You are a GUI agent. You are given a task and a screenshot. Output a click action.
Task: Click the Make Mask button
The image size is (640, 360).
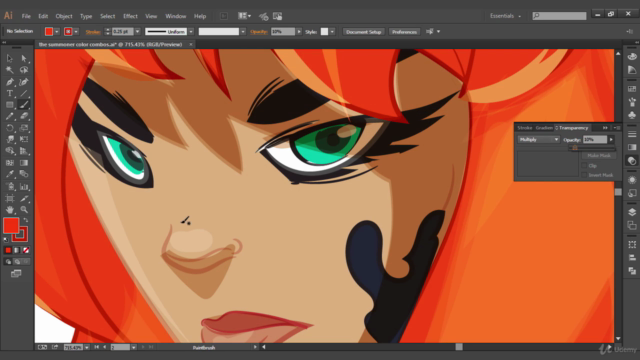click(x=599, y=156)
